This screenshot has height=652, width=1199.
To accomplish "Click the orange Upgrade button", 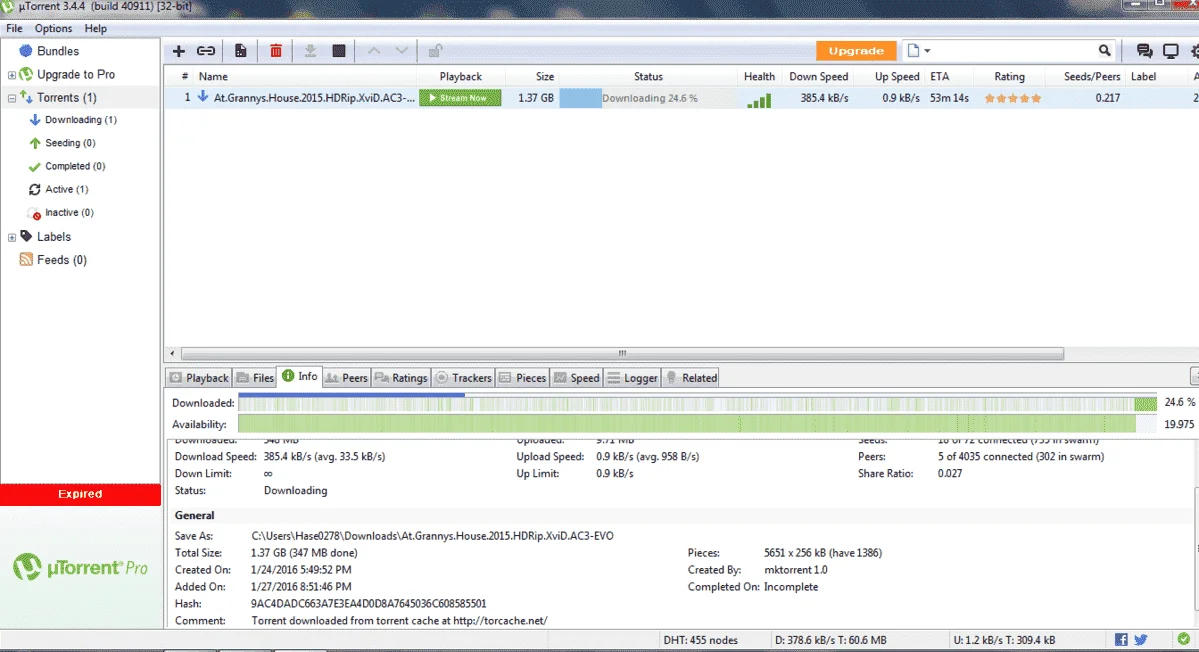I will pyautogui.click(x=856, y=50).
